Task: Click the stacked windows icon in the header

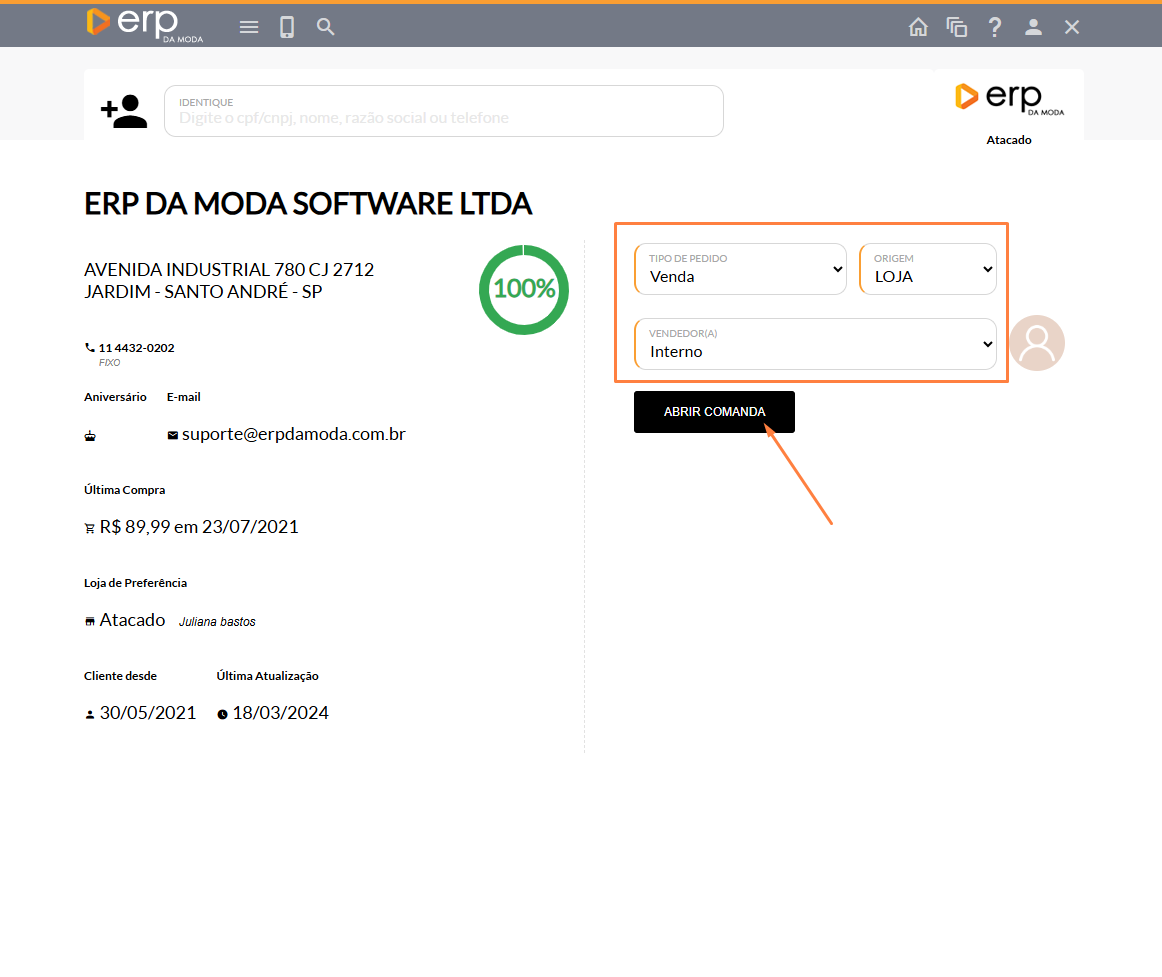Action: click(957, 27)
